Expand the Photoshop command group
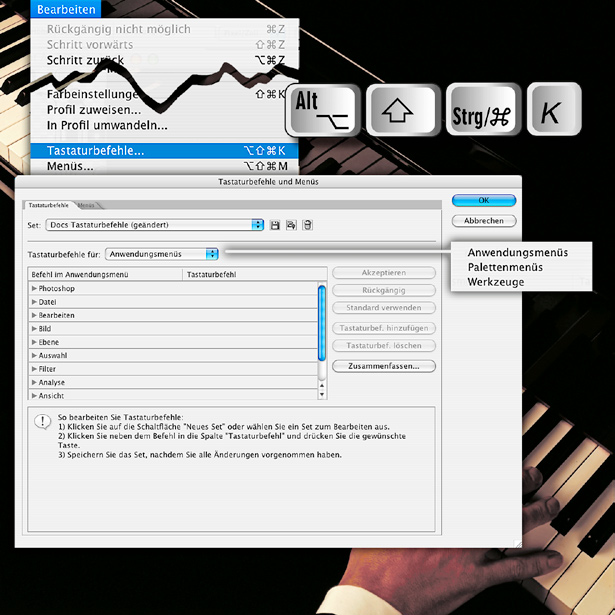The height and width of the screenshot is (615, 615). (x=35, y=288)
